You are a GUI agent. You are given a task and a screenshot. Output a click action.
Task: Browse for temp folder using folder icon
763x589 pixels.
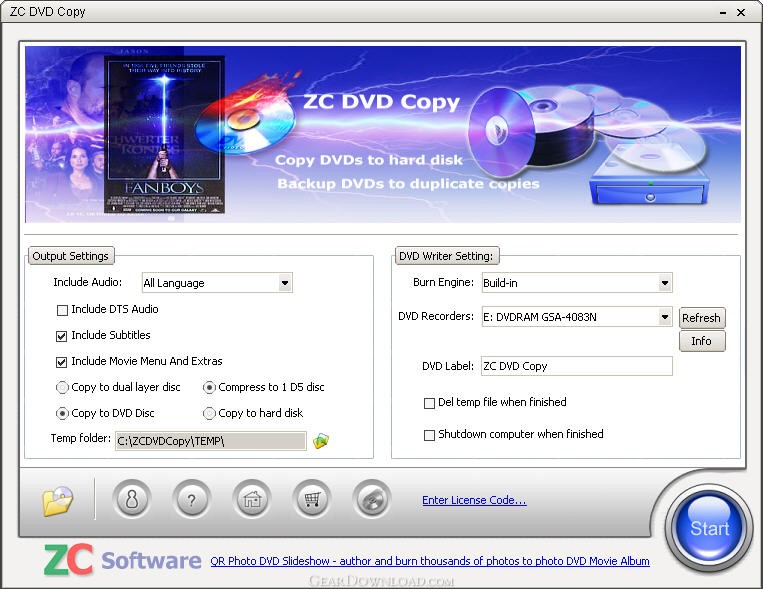[x=321, y=441]
